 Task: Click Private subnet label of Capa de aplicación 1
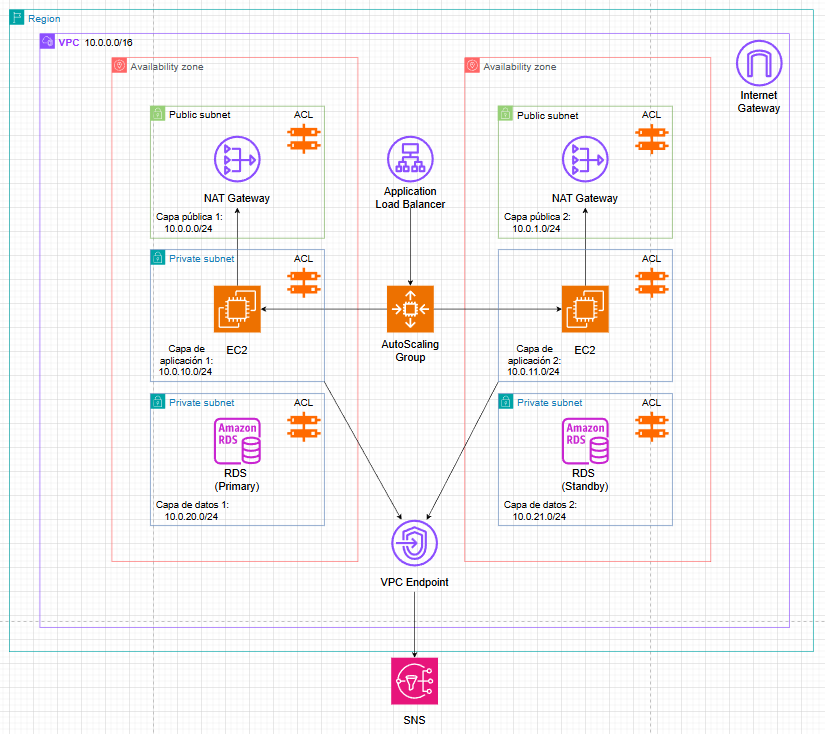(x=202, y=258)
